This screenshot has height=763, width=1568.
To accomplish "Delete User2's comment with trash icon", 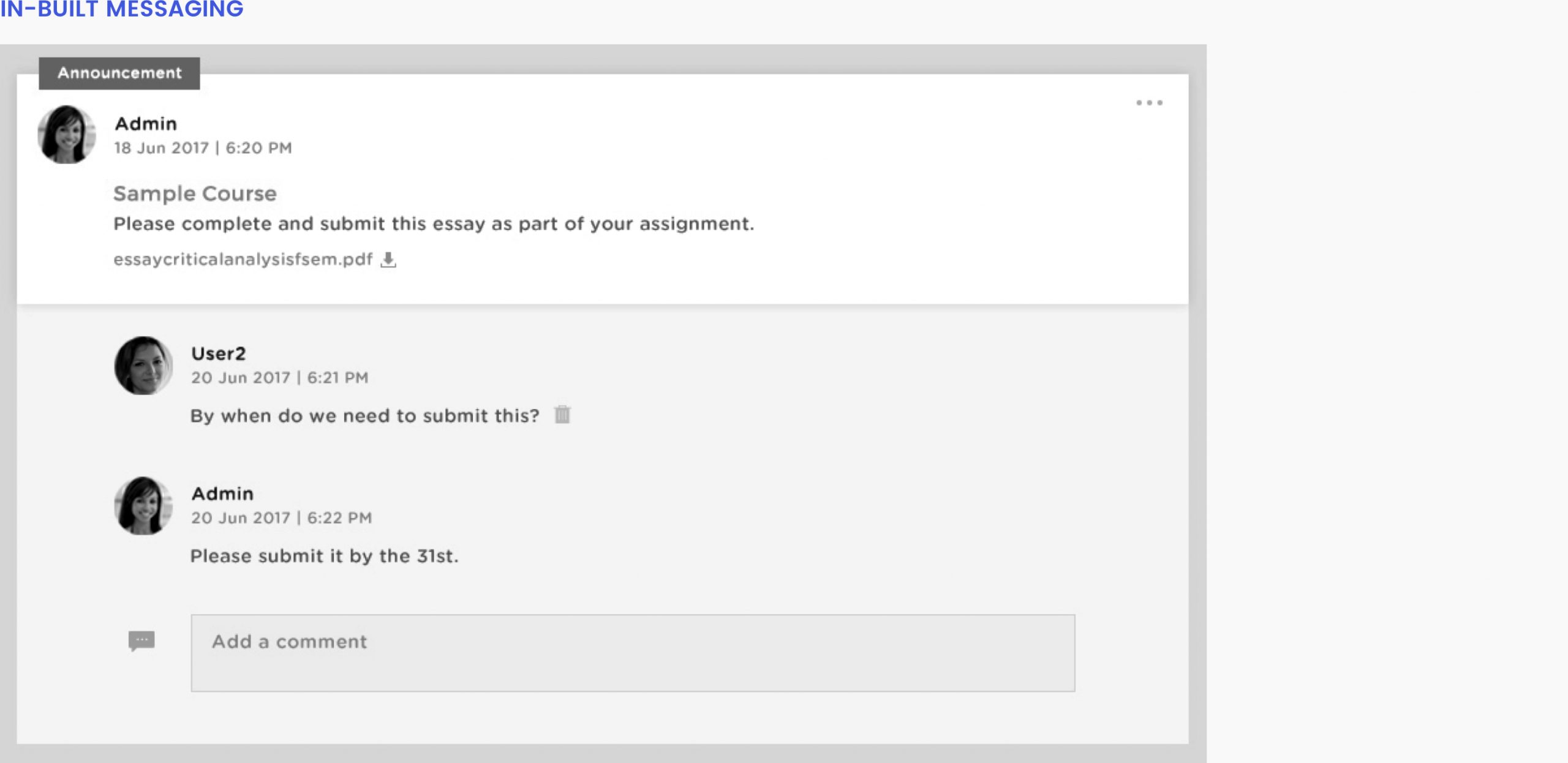I will click(x=562, y=415).
